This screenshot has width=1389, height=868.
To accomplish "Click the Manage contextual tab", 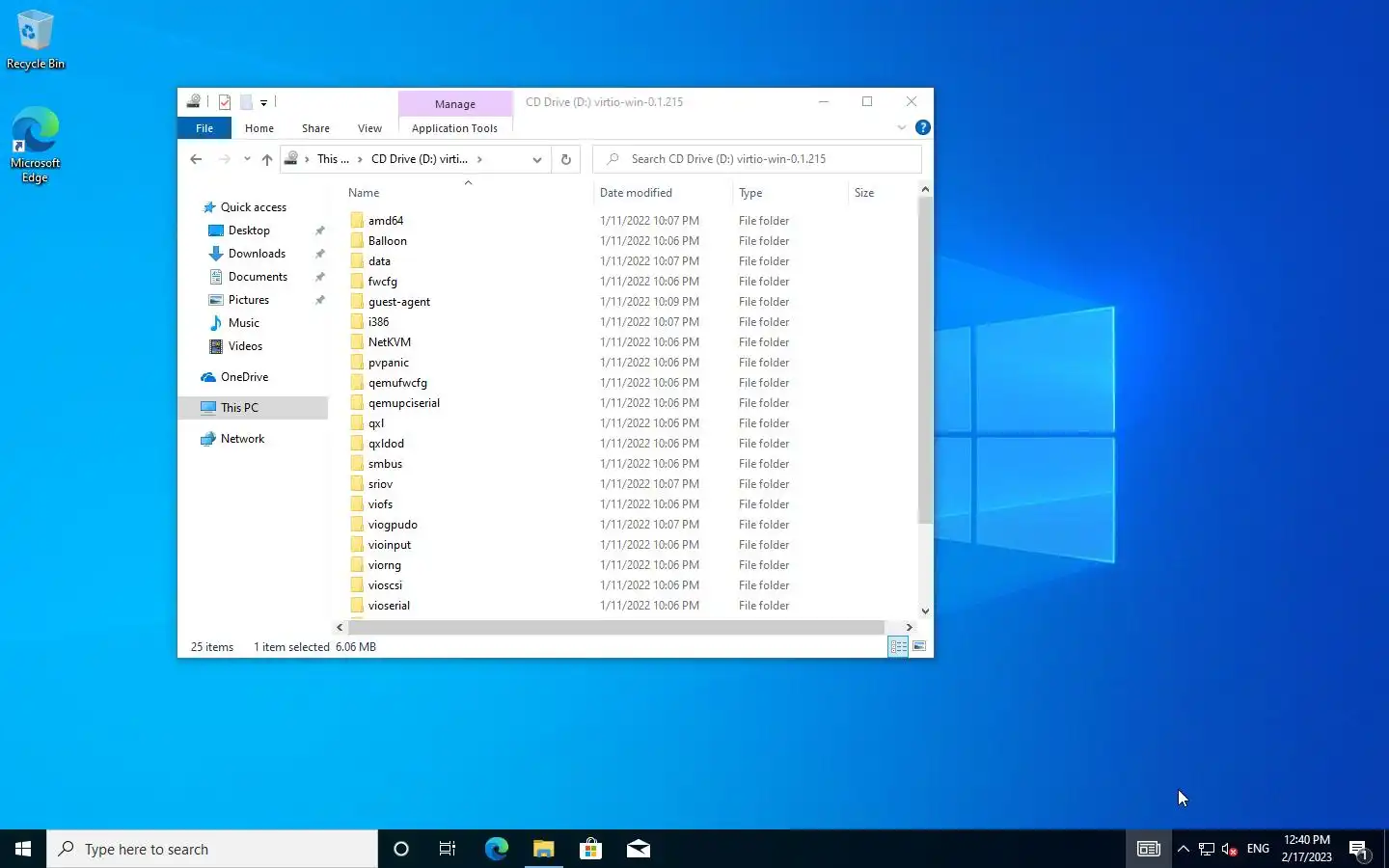I will pyautogui.click(x=455, y=104).
